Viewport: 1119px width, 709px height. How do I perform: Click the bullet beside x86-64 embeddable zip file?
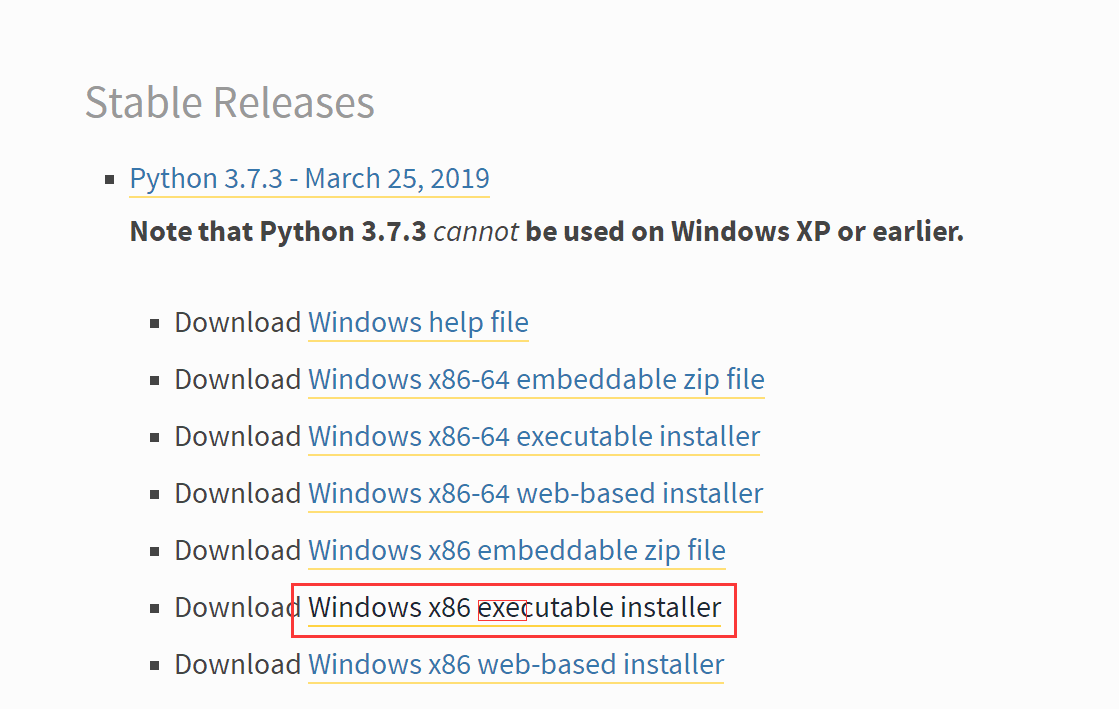(x=155, y=381)
